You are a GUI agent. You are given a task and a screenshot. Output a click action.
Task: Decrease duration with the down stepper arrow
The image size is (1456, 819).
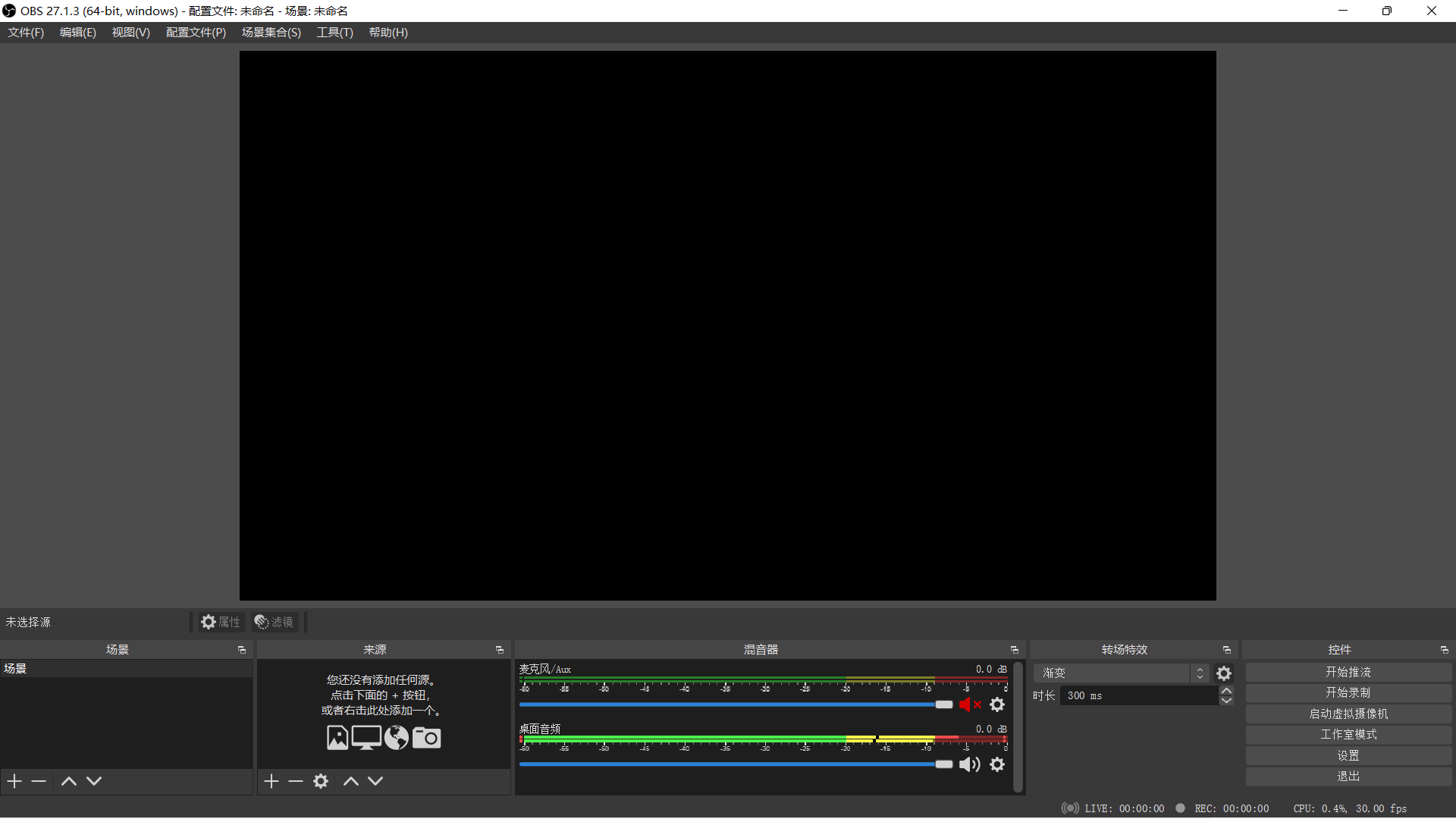(1226, 701)
